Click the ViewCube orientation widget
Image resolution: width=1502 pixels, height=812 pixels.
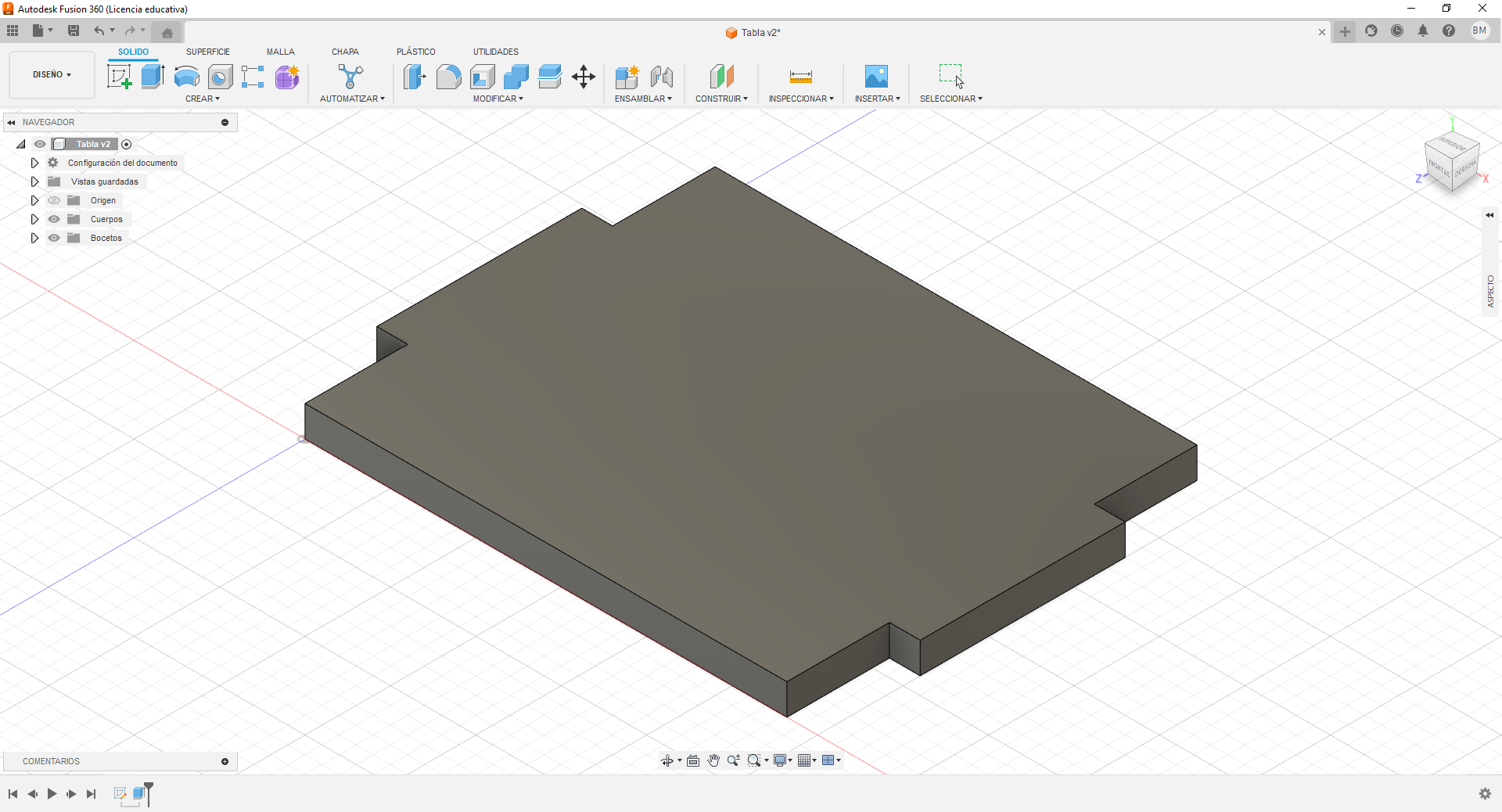pyautogui.click(x=1452, y=162)
